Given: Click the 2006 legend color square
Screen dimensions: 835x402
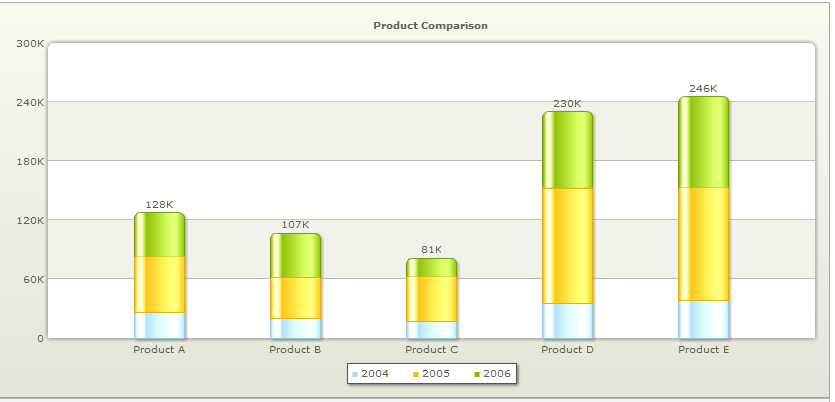Looking at the screenshot, I should pos(476,374).
